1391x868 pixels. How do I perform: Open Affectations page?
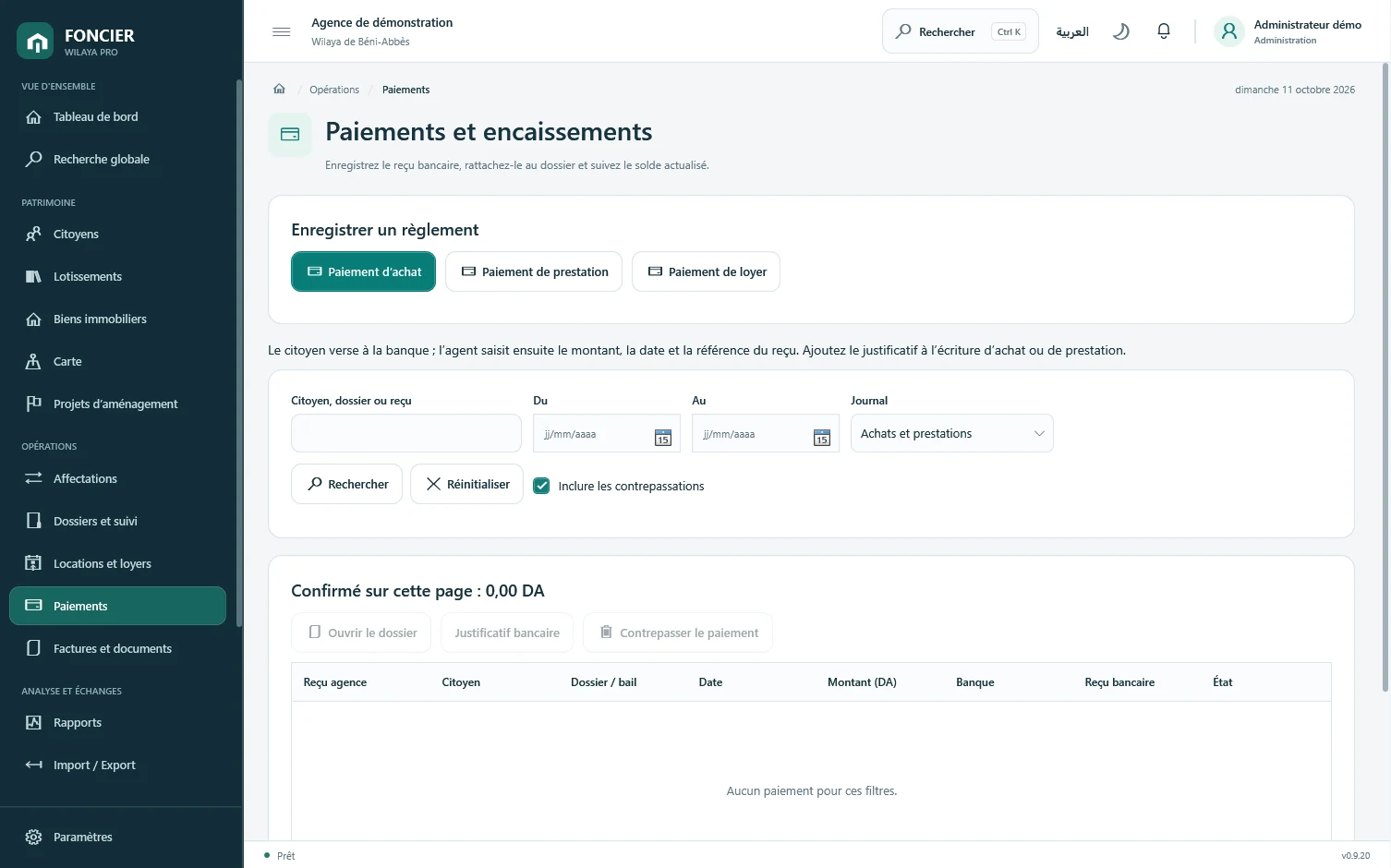pos(117,479)
